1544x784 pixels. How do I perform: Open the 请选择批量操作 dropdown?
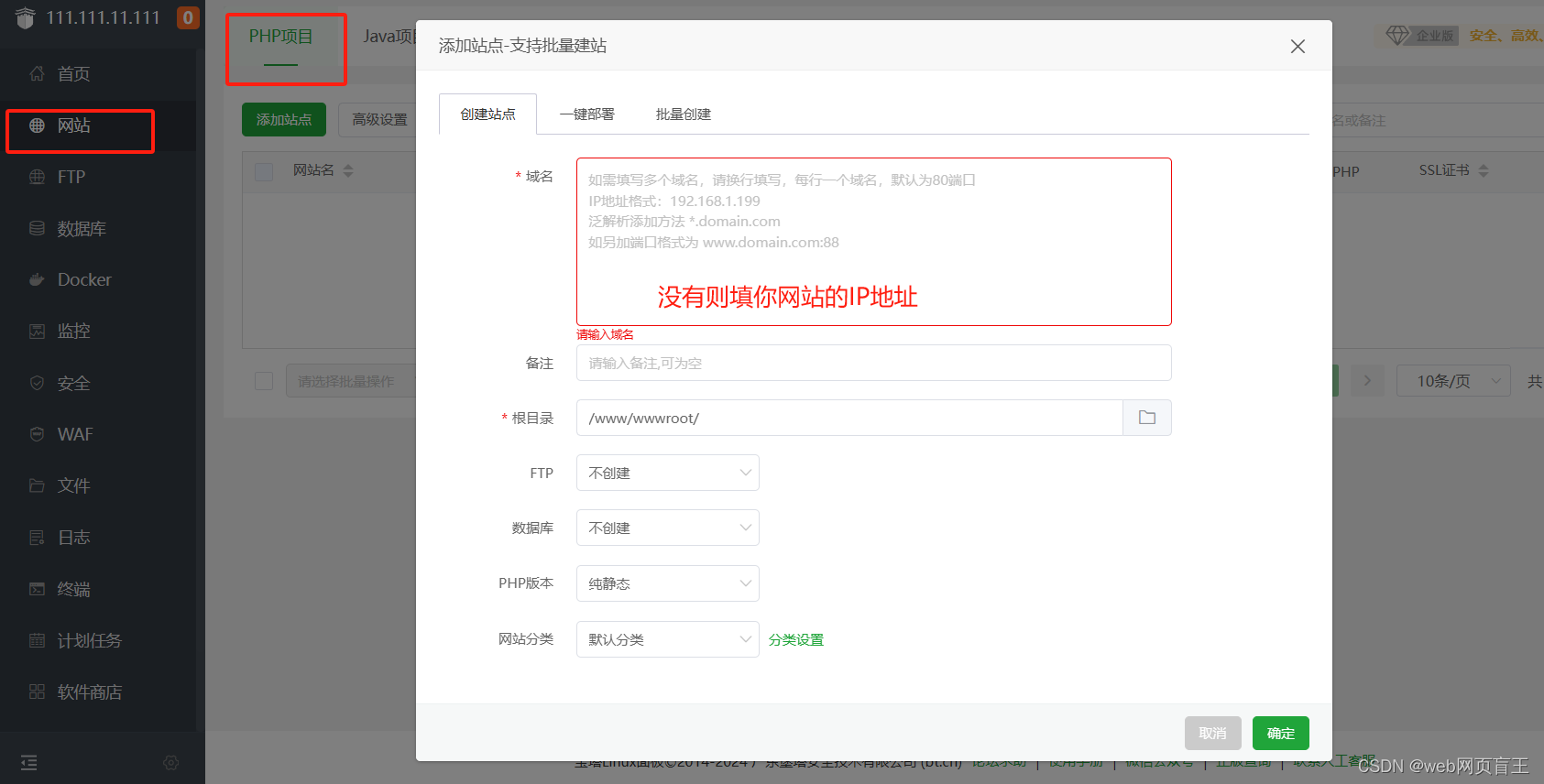coord(351,381)
